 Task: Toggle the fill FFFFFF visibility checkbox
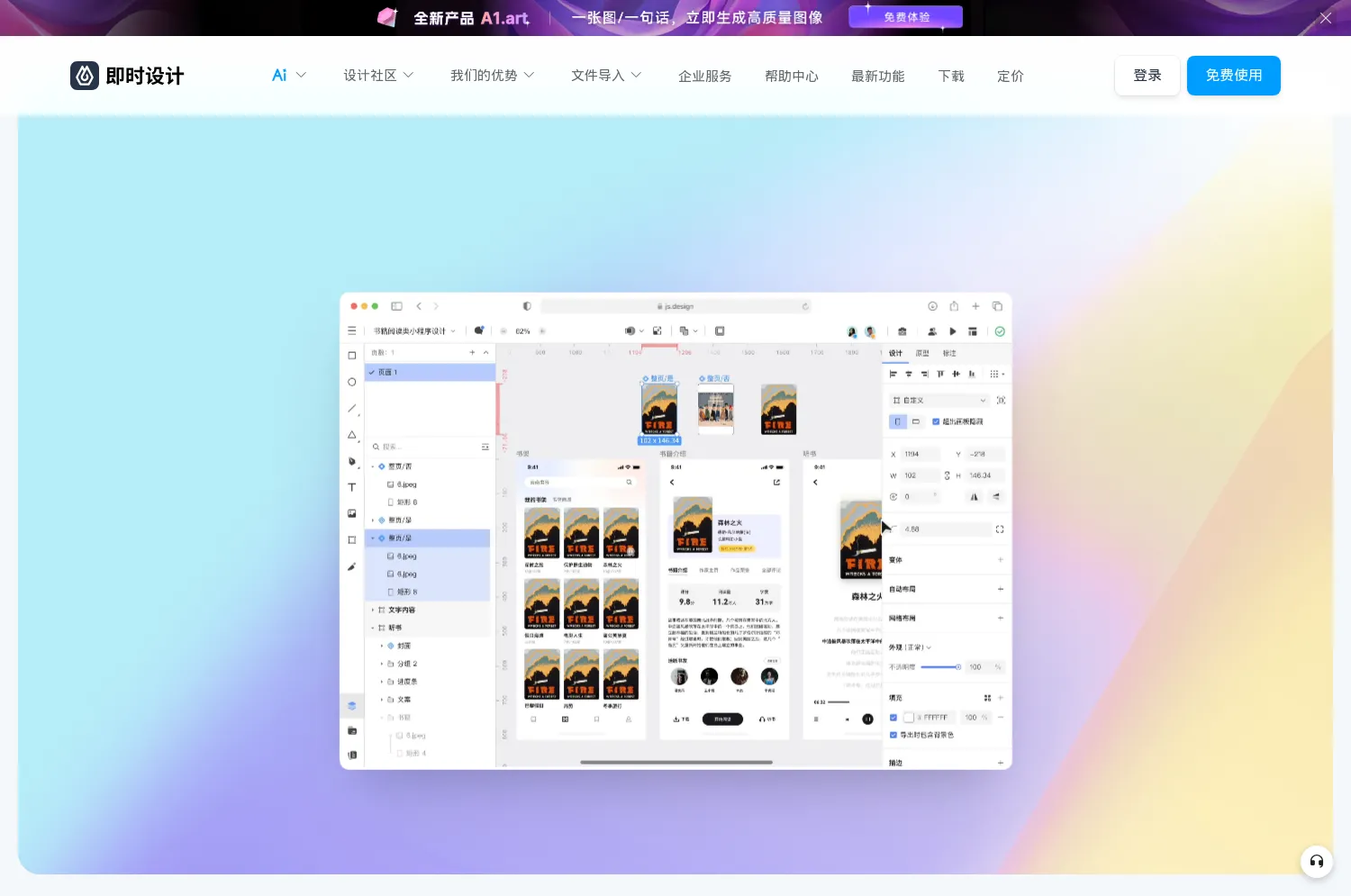893,718
